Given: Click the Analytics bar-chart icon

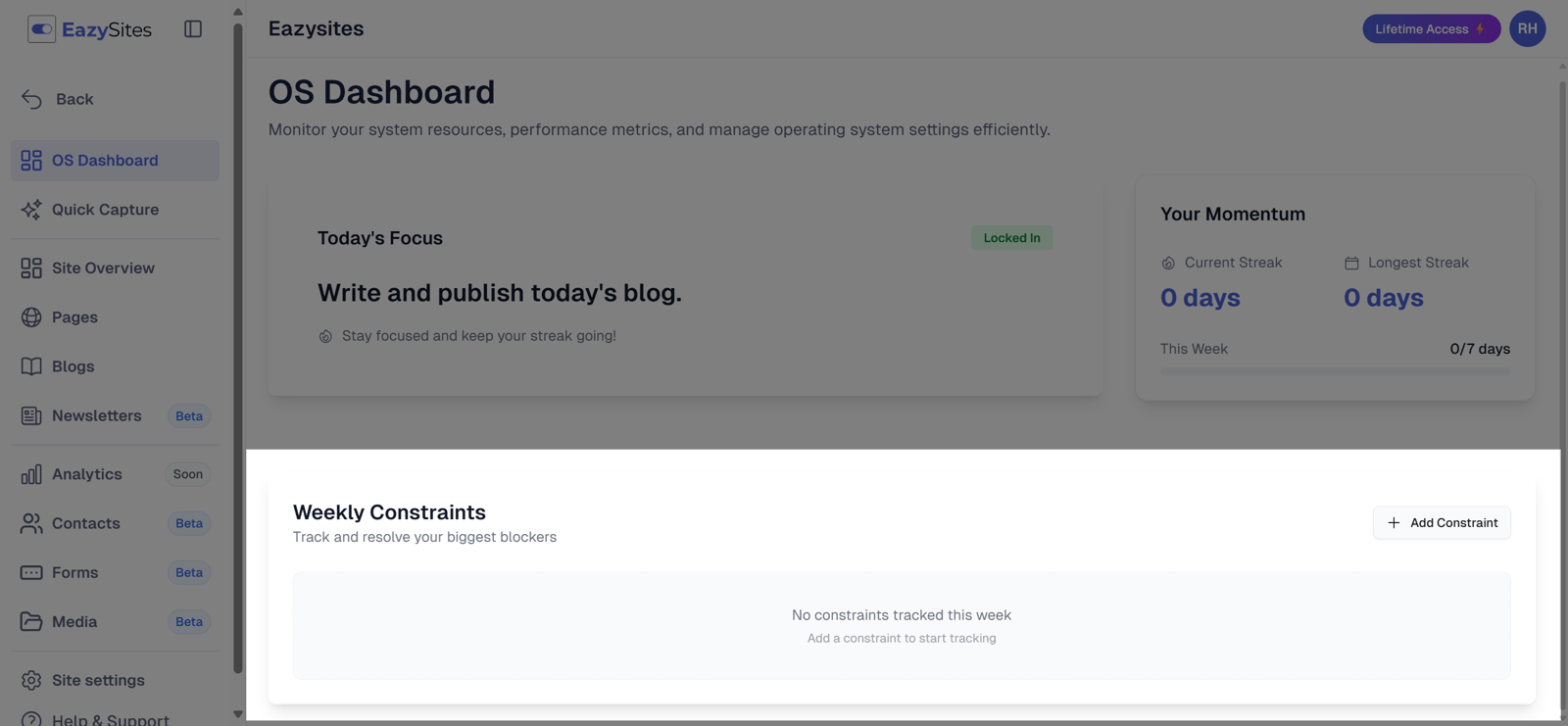Looking at the screenshot, I should tap(30, 474).
